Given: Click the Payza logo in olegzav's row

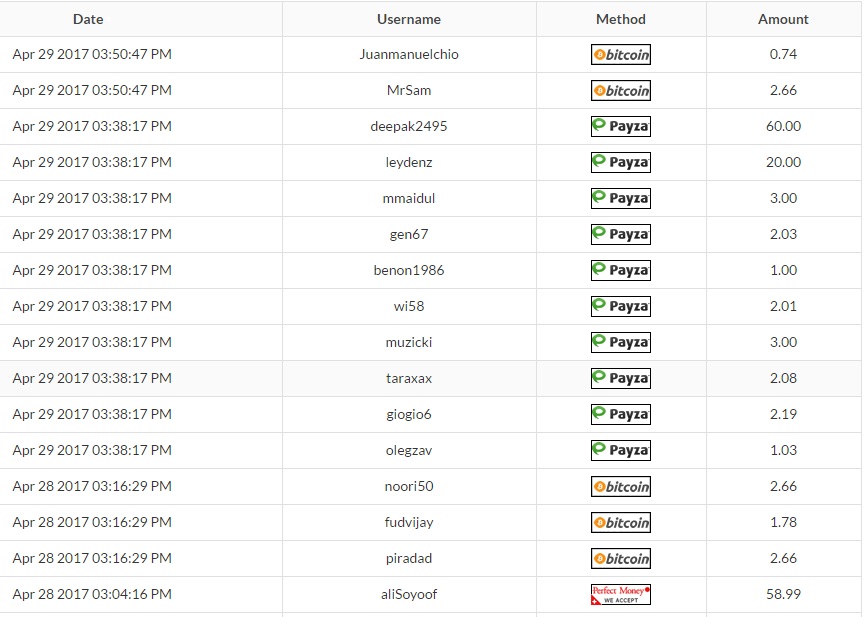Looking at the screenshot, I should coord(621,451).
